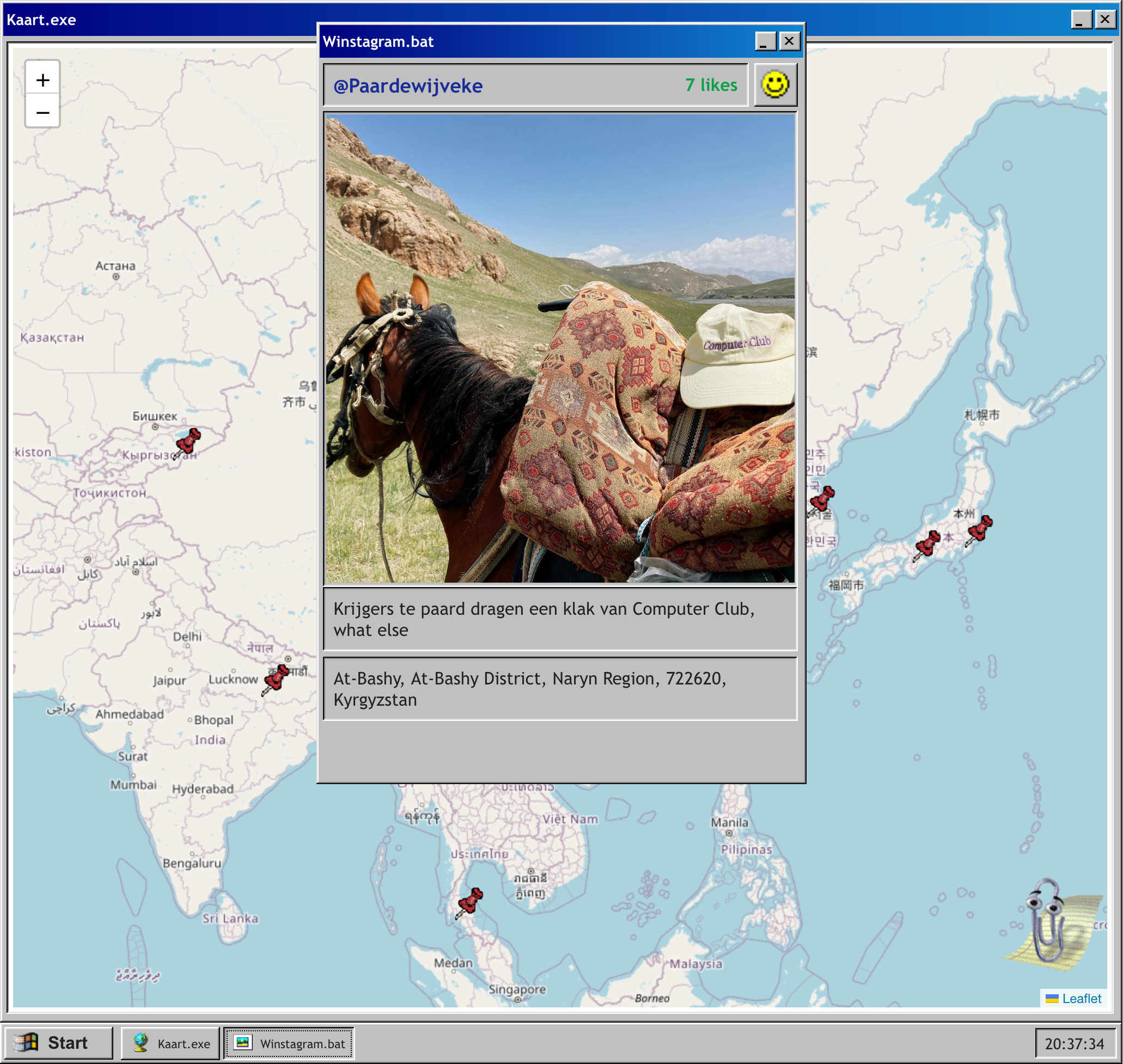Click the taskbar clock

pyautogui.click(x=1074, y=1044)
